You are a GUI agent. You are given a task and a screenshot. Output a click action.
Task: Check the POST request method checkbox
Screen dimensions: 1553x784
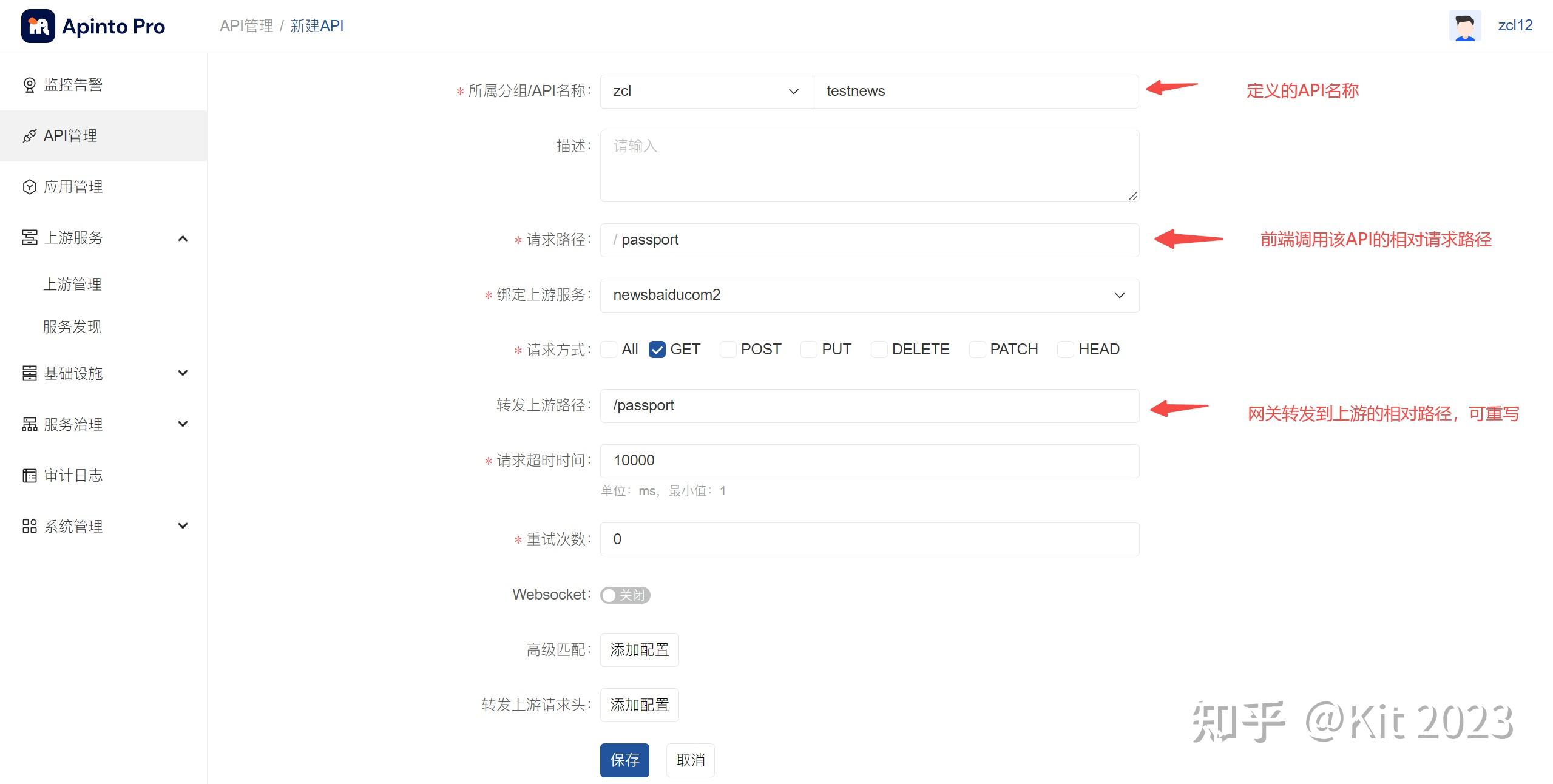[x=728, y=350]
